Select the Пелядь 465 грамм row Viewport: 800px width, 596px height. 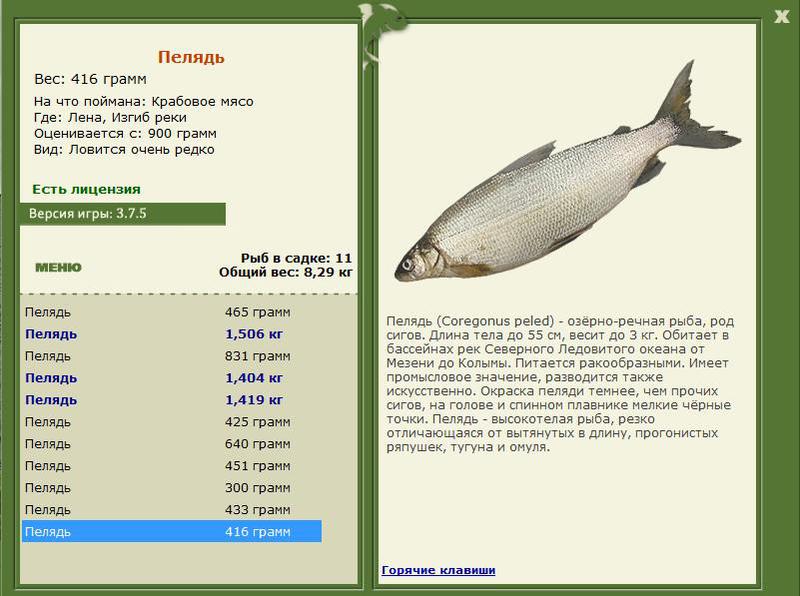(171, 312)
